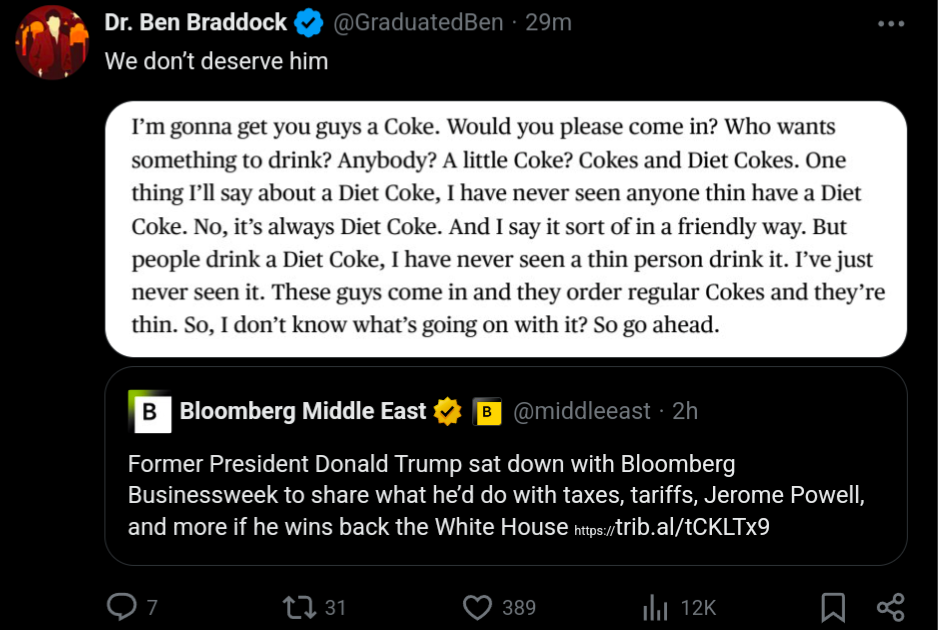Image resolution: width=938 pixels, height=630 pixels.
Task: Click the 29m post timestamp
Action: pos(549,23)
